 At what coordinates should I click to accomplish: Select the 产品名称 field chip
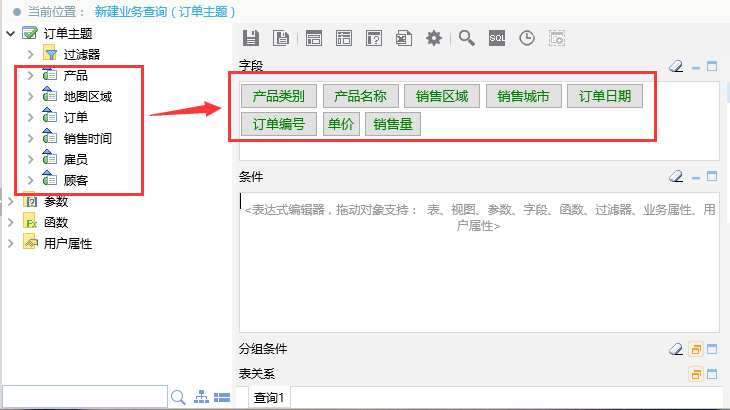pos(360,96)
